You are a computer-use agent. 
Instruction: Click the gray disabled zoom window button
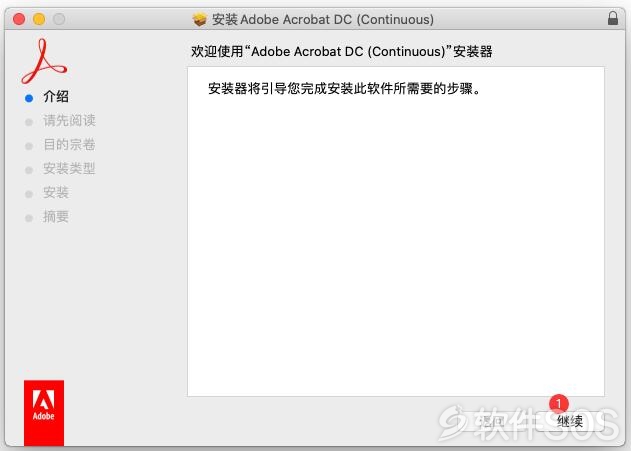pyautogui.click(x=59, y=19)
